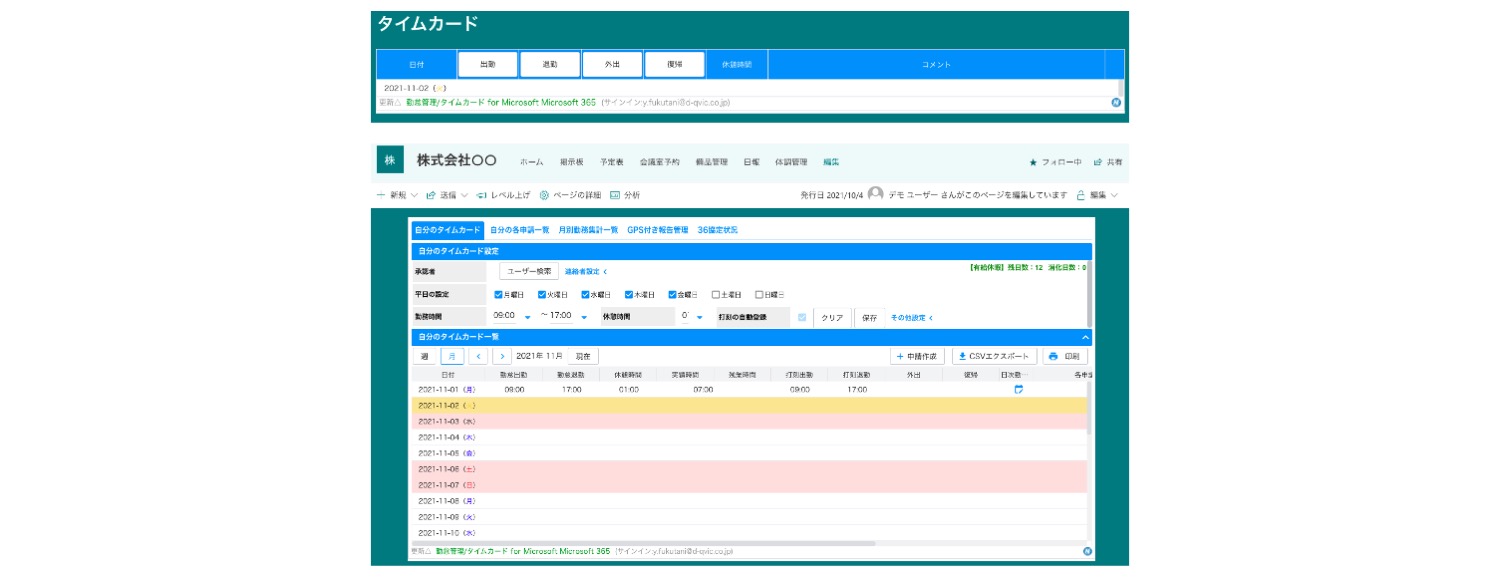Open 会議室予約 in site navigation

(x=660, y=162)
